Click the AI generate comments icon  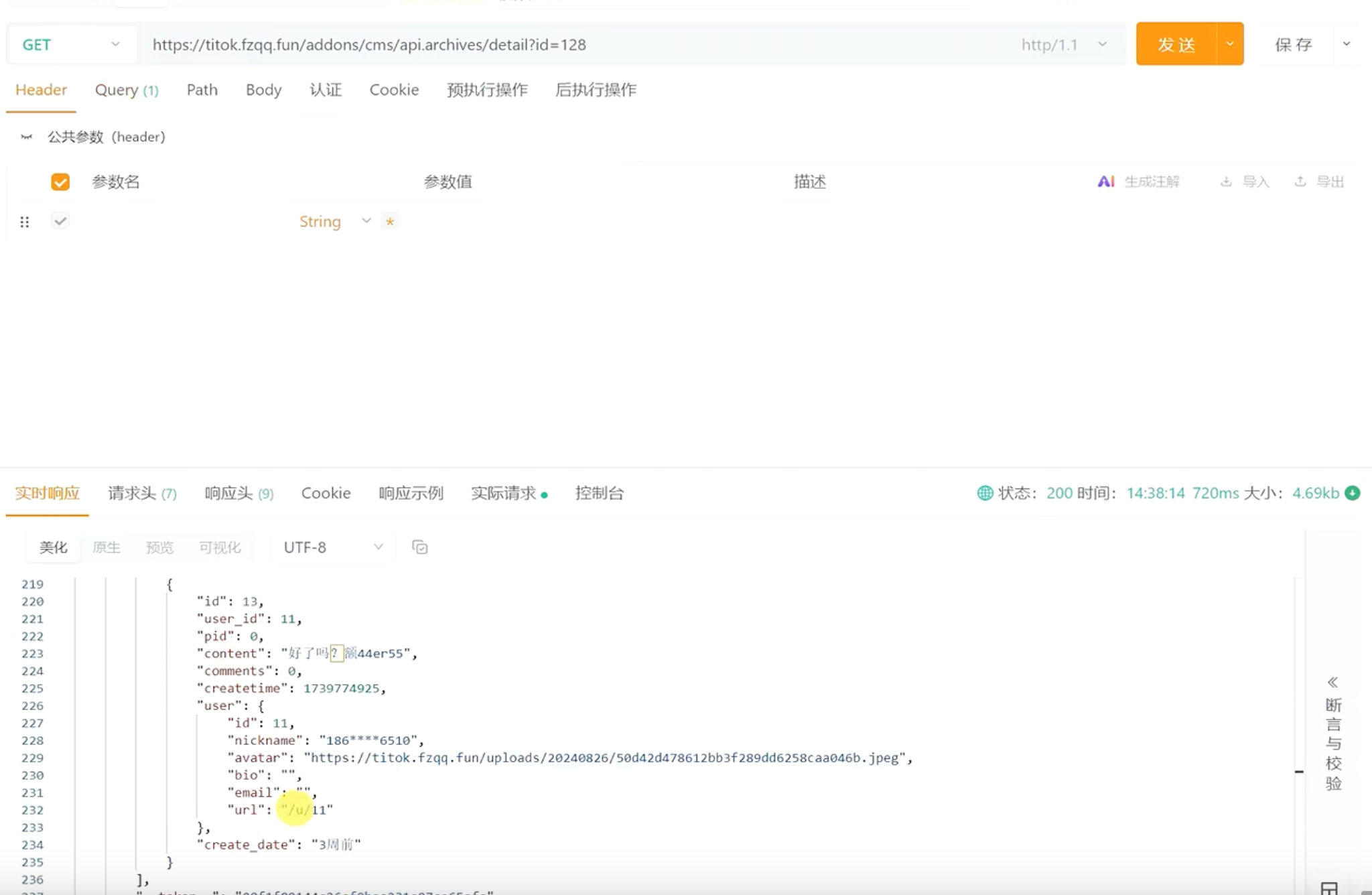pyautogui.click(x=1105, y=182)
